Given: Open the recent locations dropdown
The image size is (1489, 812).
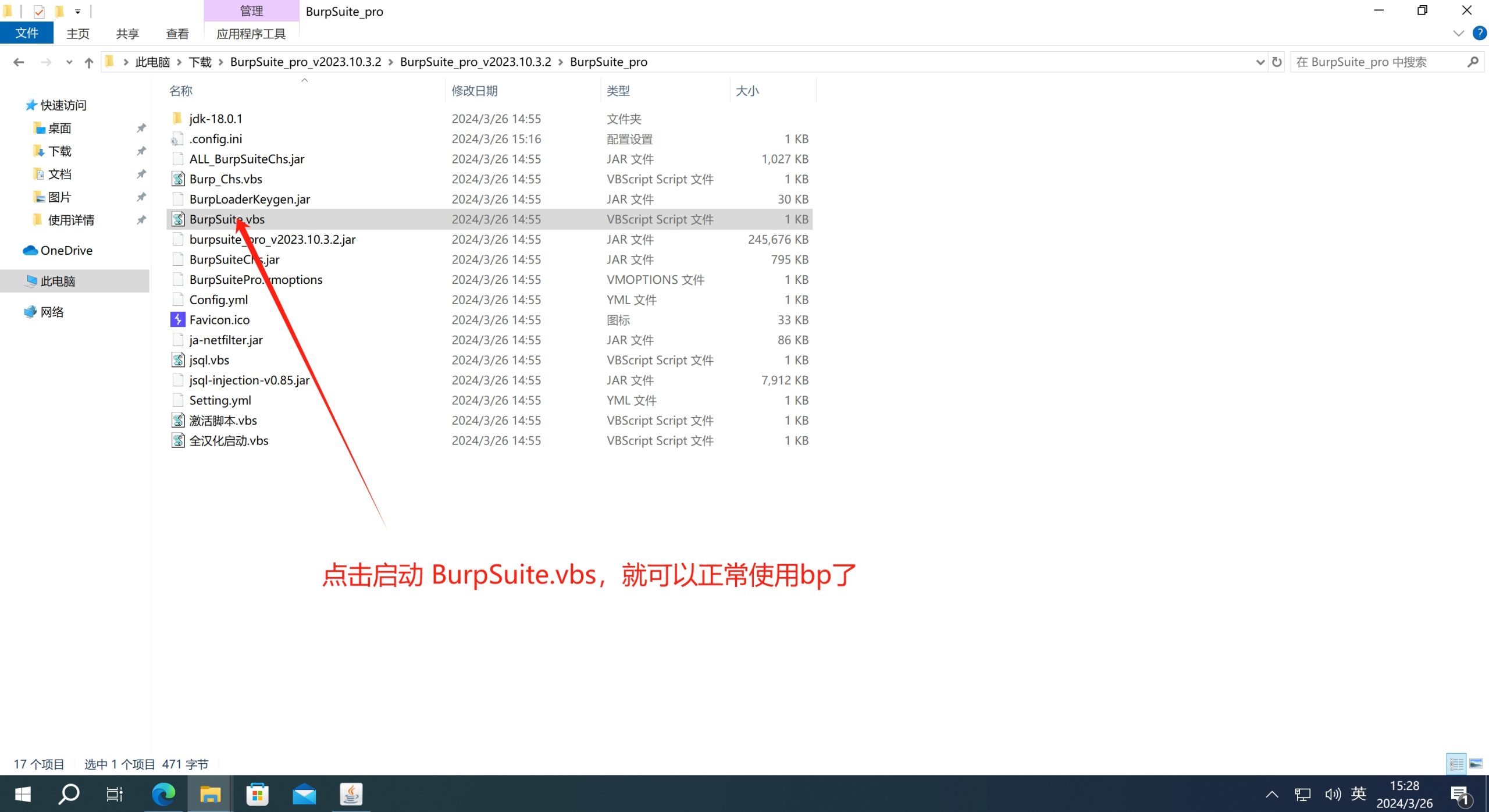Looking at the screenshot, I should [x=69, y=62].
